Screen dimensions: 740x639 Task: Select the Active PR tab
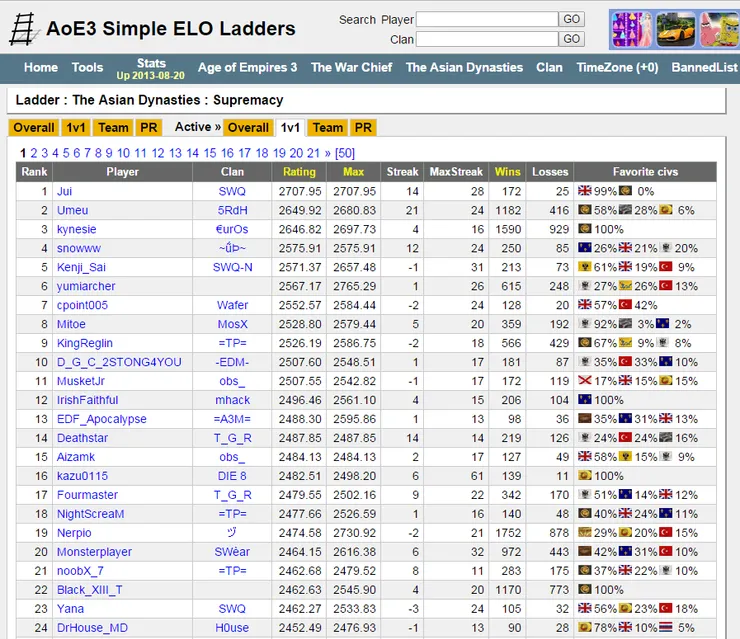click(363, 127)
